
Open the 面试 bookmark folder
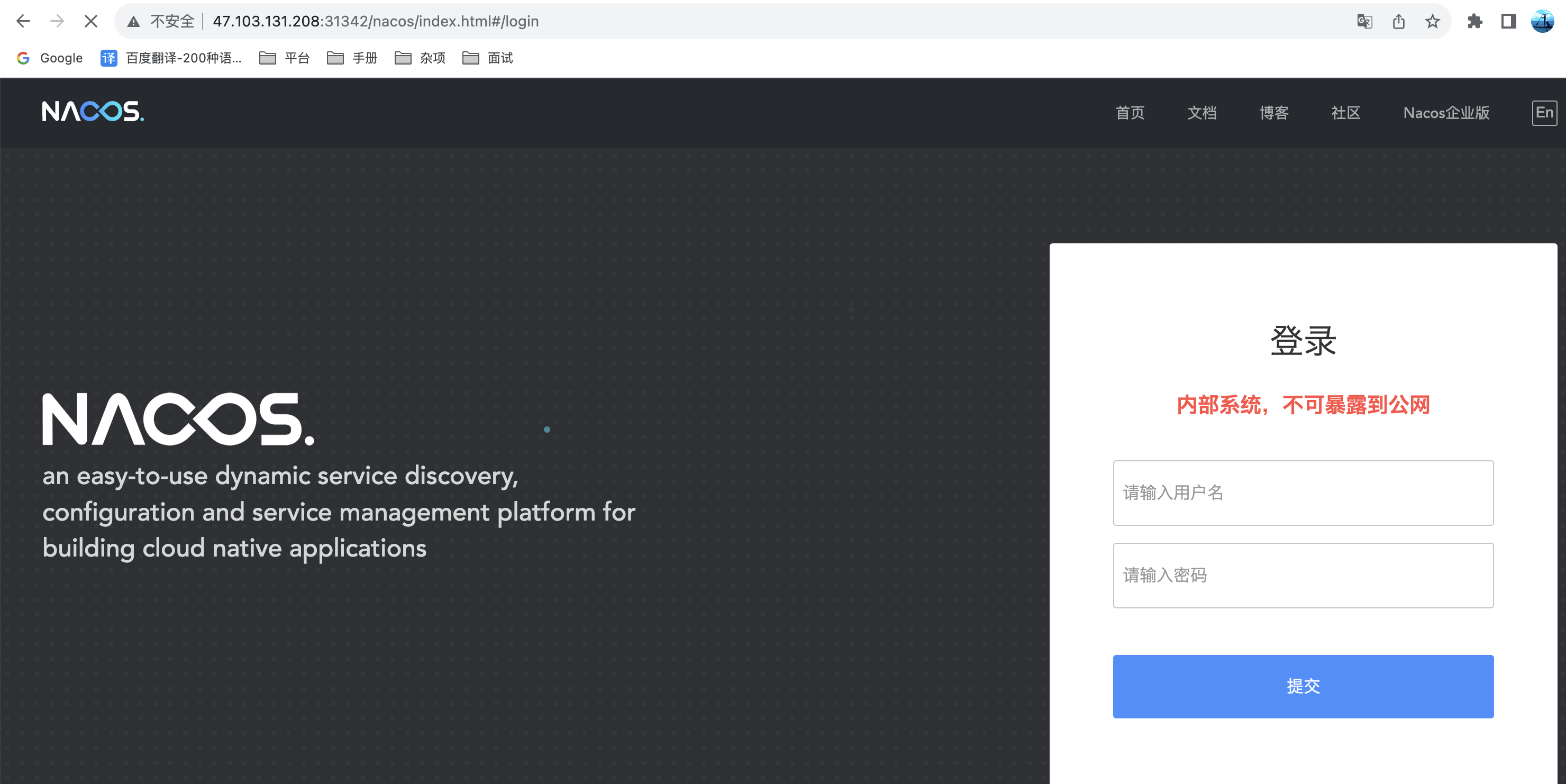point(488,58)
